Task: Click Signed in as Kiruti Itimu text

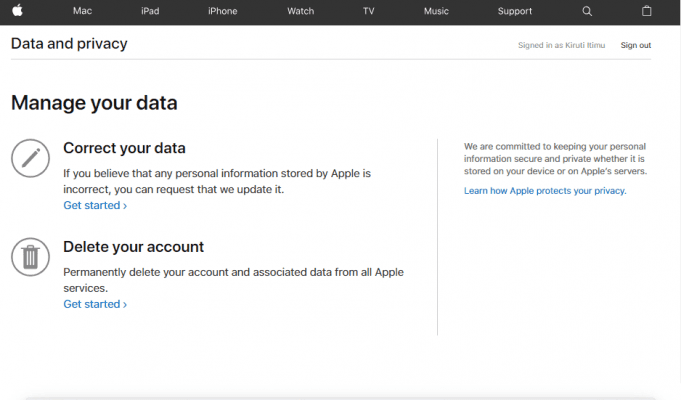Action: pos(561,45)
